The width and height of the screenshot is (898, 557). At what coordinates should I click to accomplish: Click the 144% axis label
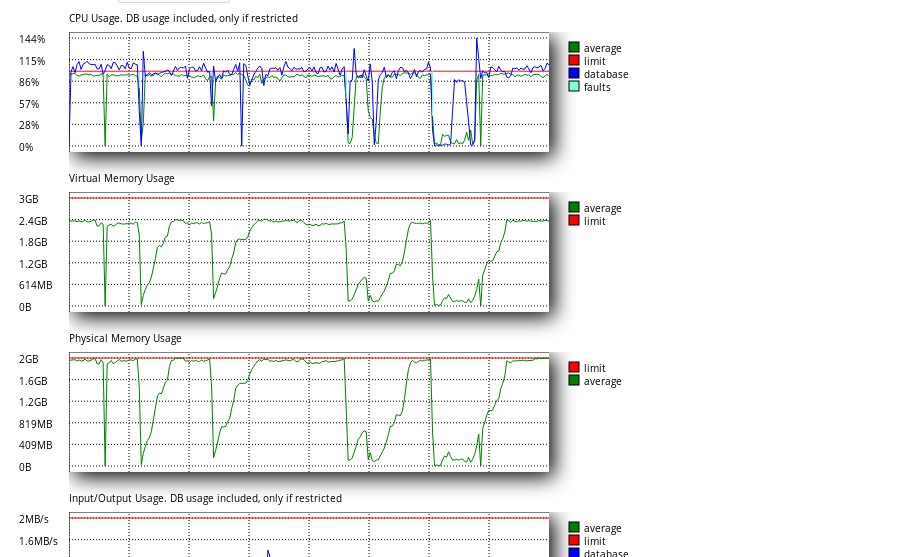point(32,39)
